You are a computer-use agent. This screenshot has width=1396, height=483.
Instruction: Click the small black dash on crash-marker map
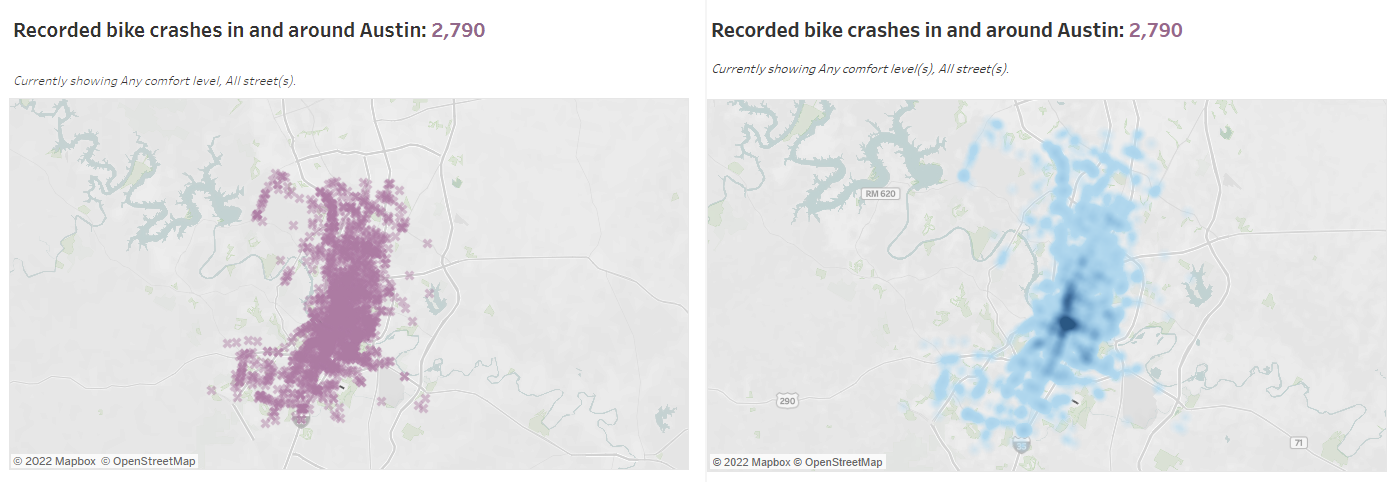coord(342,385)
